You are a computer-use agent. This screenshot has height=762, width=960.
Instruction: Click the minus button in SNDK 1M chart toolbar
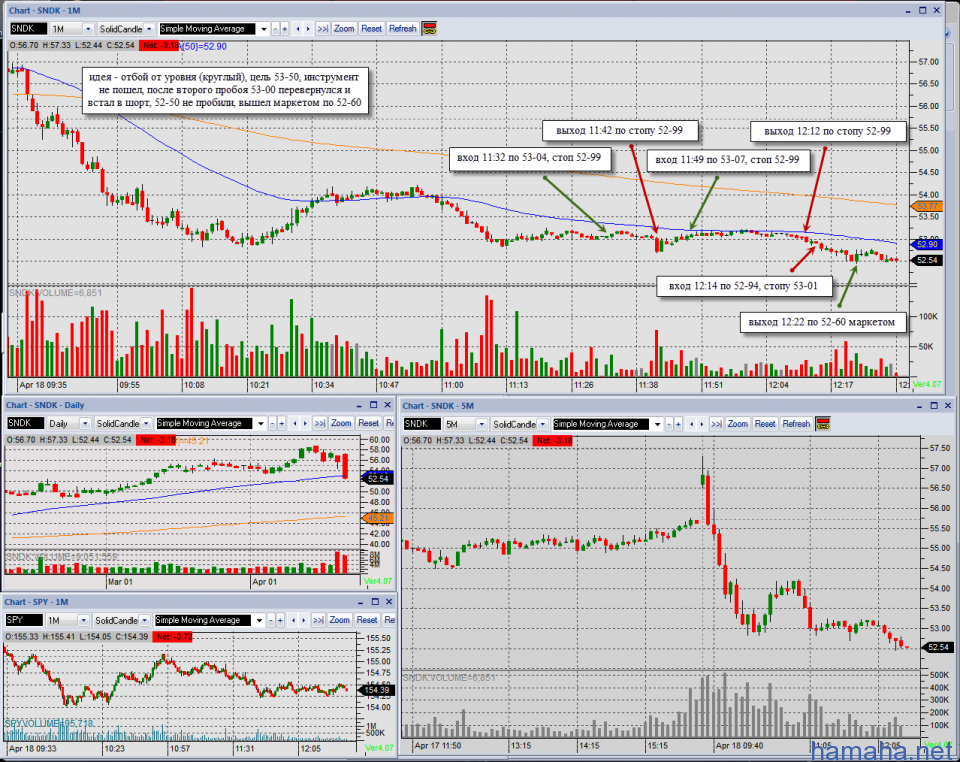(275, 29)
